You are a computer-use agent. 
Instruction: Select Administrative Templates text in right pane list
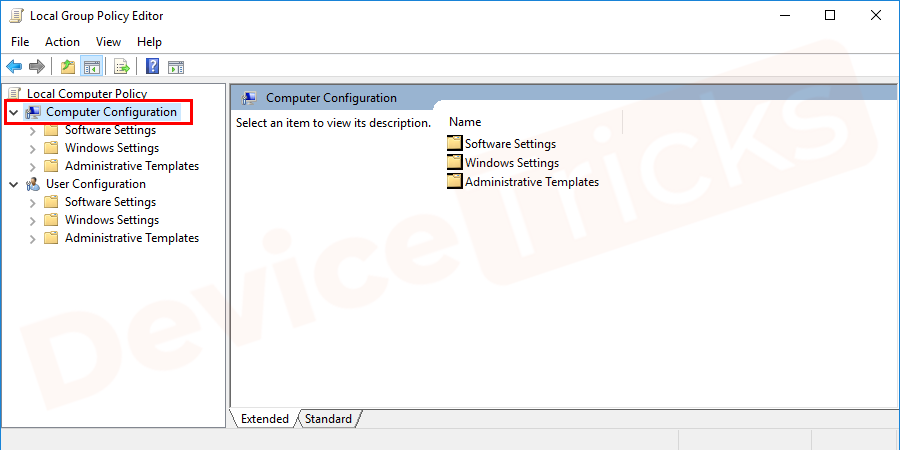coord(532,181)
